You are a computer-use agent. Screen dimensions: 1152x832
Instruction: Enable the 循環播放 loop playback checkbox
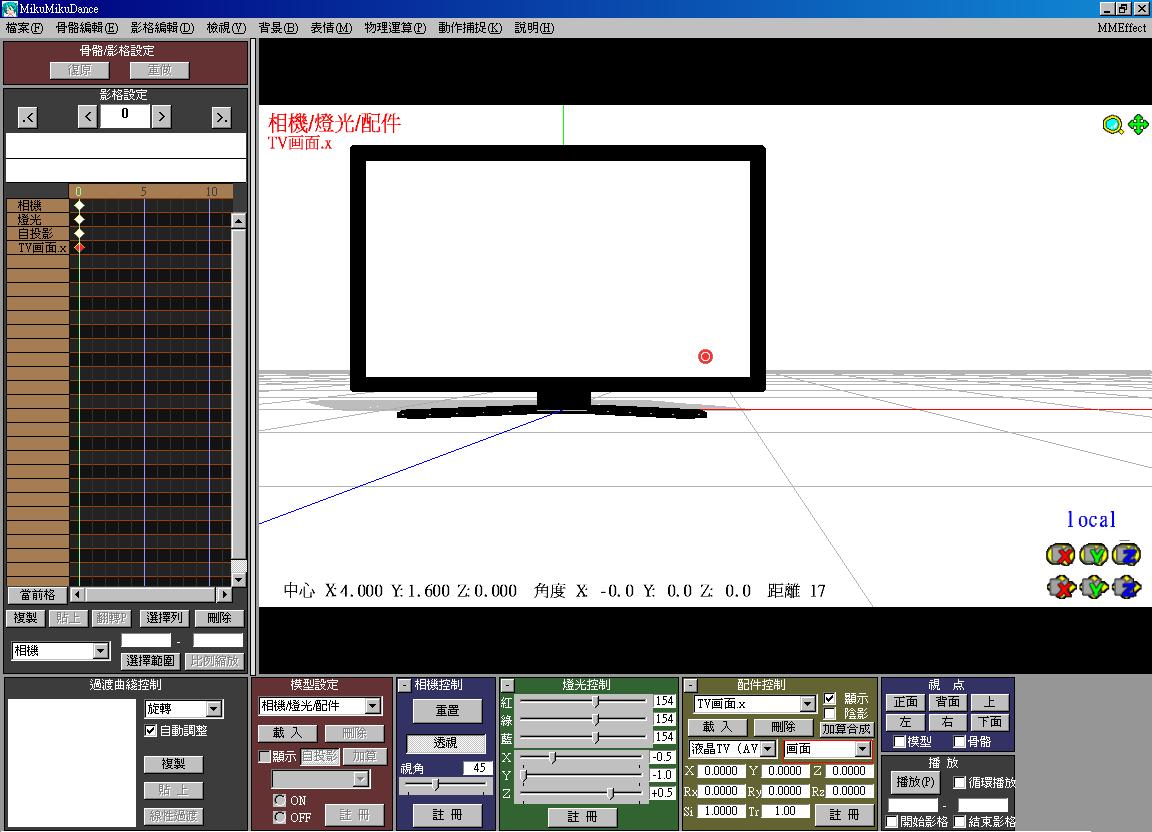pos(959,783)
